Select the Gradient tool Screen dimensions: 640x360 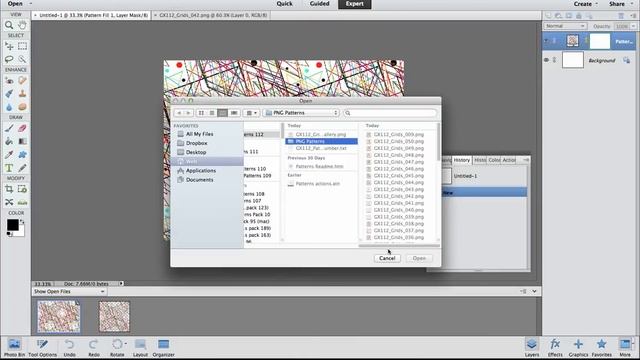[22, 141]
